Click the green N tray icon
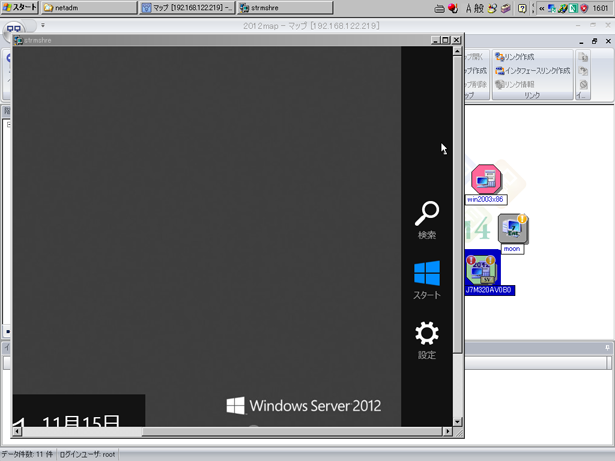The height and width of the screenshot is (461, 615). [573, 8]
